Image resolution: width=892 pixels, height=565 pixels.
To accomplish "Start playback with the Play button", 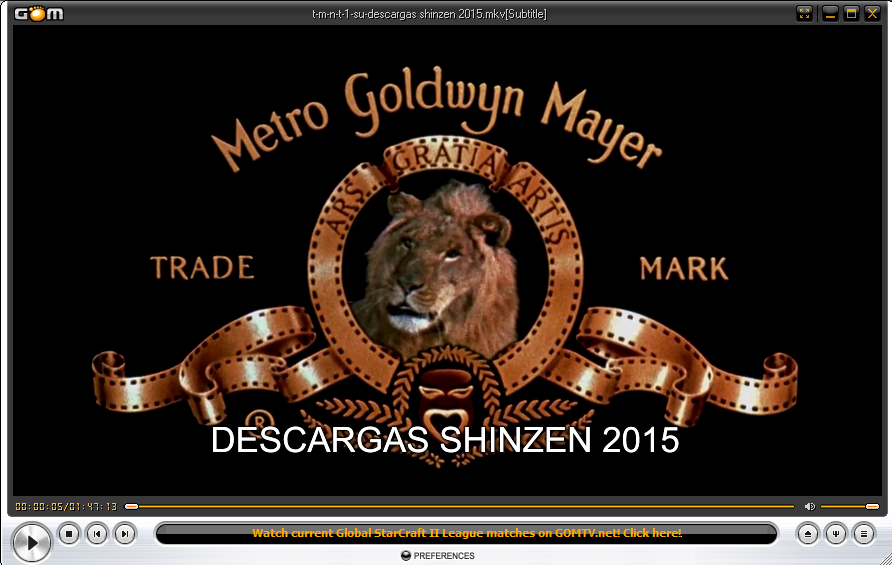I will click(x=32, y=542).
